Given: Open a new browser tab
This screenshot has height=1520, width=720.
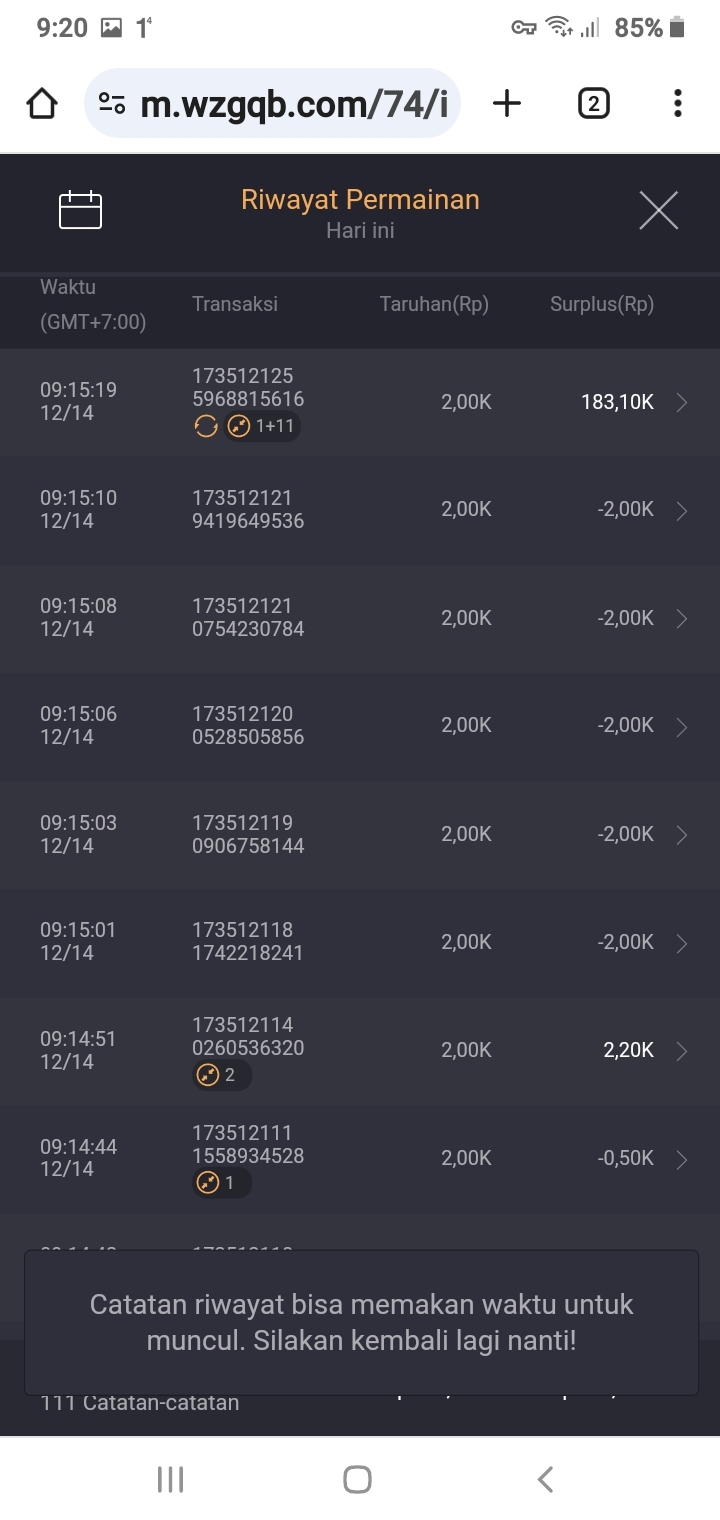Looking at the screenshot, I should [507, 103].
